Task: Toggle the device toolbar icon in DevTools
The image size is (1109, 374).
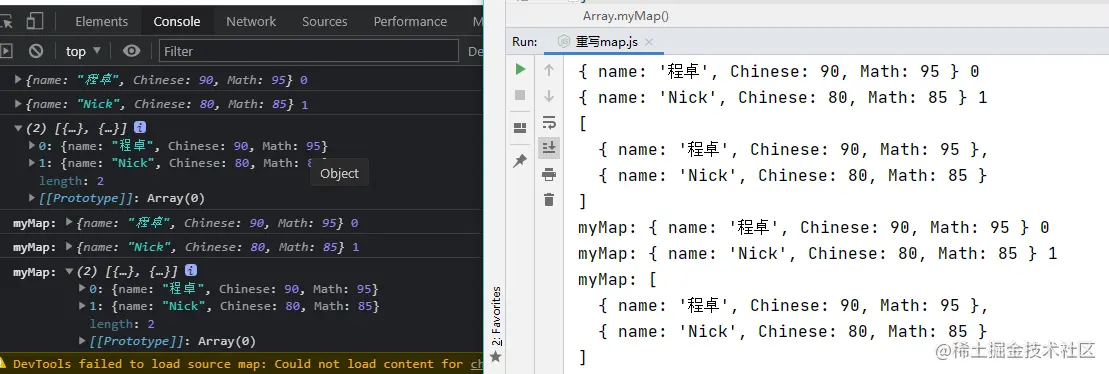Action: coord(35,21)
